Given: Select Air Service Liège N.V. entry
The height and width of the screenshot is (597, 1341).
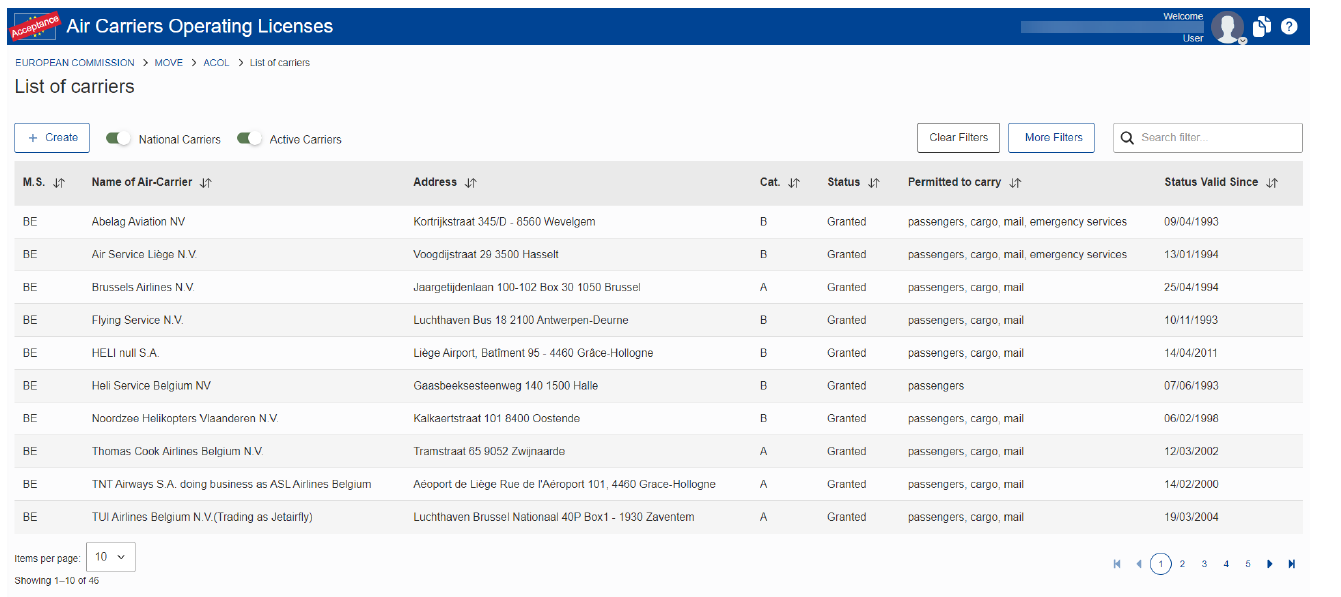Looking at the screenshot, I should [144, 255].
